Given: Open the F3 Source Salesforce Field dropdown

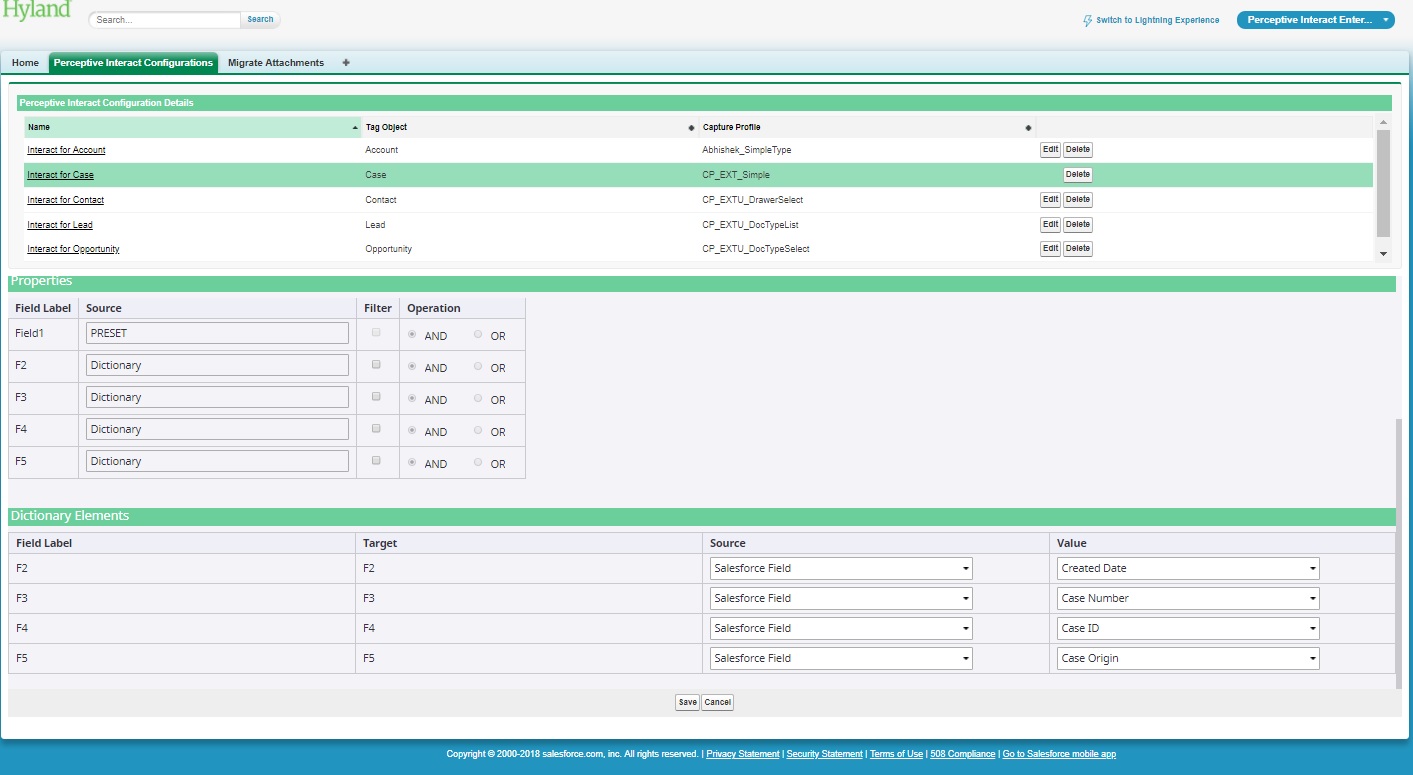Looking at the screenshot, I should pos(841,599).
